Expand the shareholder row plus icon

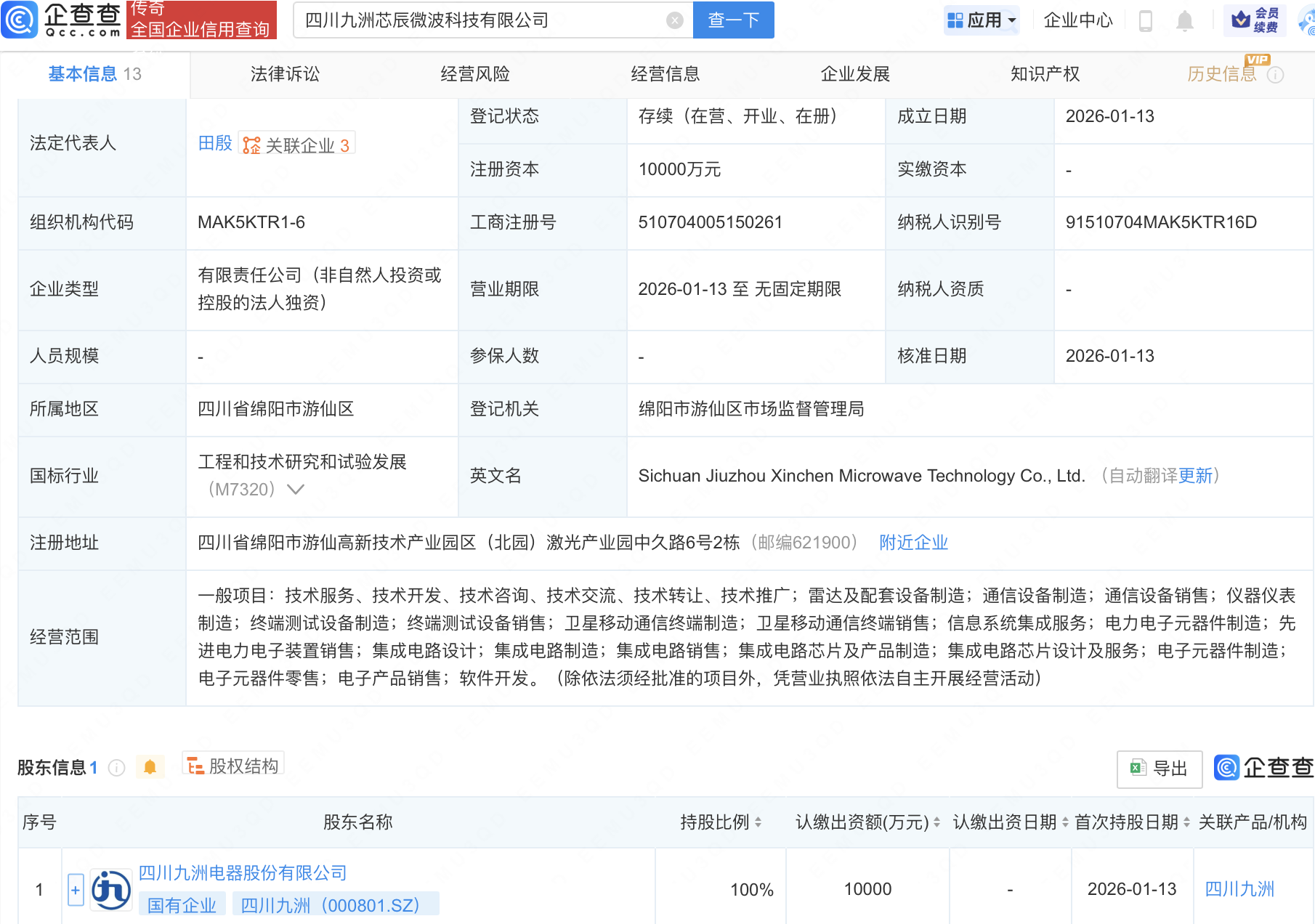[x=76, y=890]
